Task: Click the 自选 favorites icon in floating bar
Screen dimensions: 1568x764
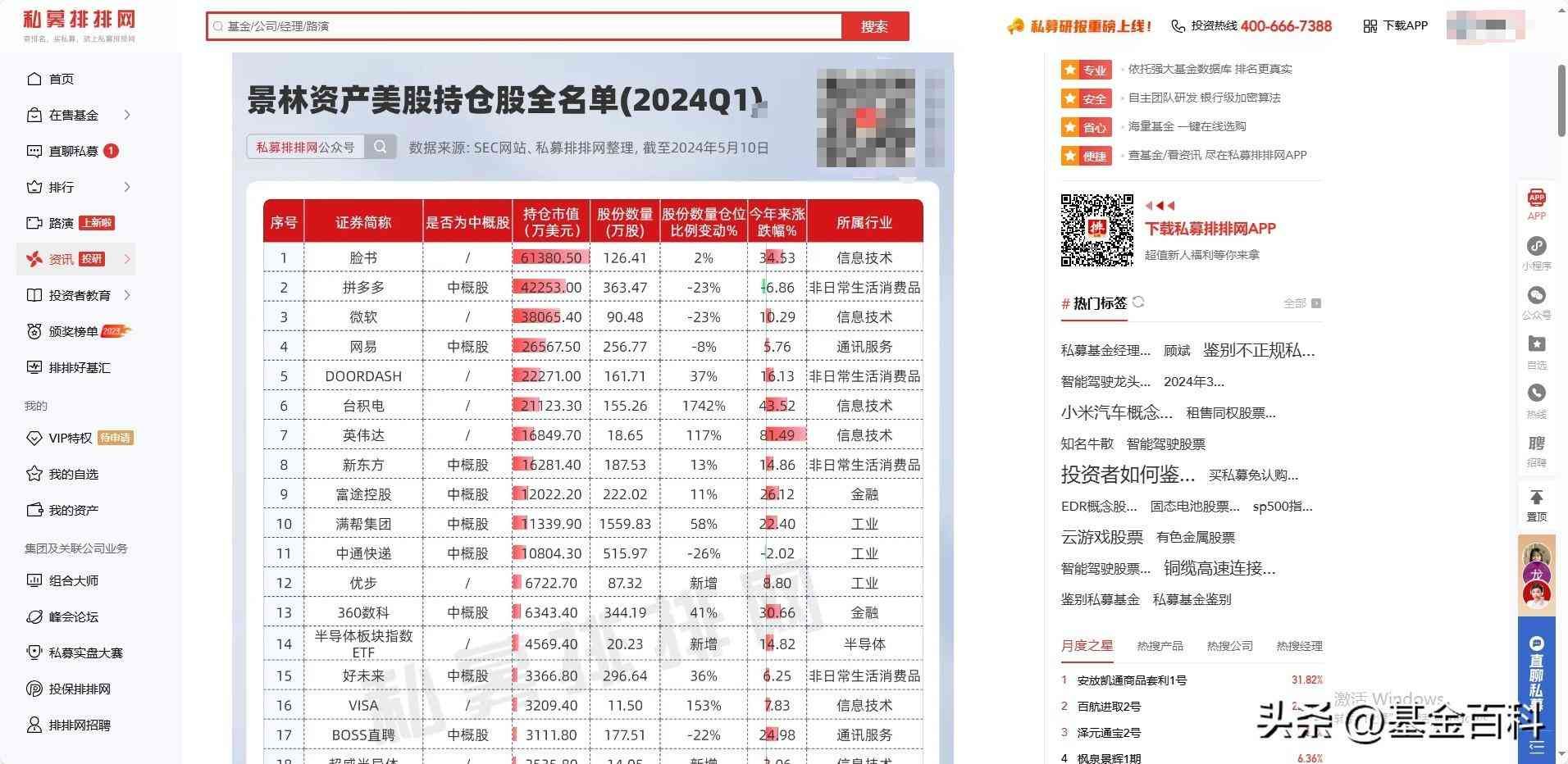Action: click(x=1536, y=345)
